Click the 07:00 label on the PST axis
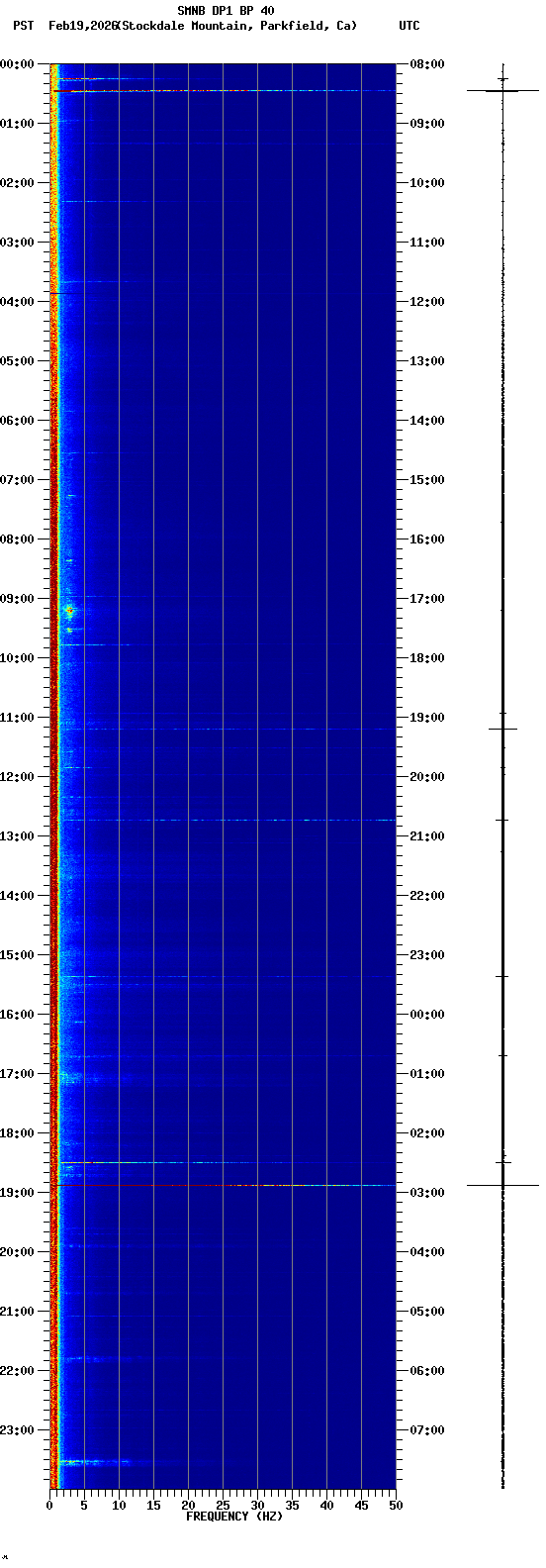This screenshot has width=546, height=1568. (17, 480)
